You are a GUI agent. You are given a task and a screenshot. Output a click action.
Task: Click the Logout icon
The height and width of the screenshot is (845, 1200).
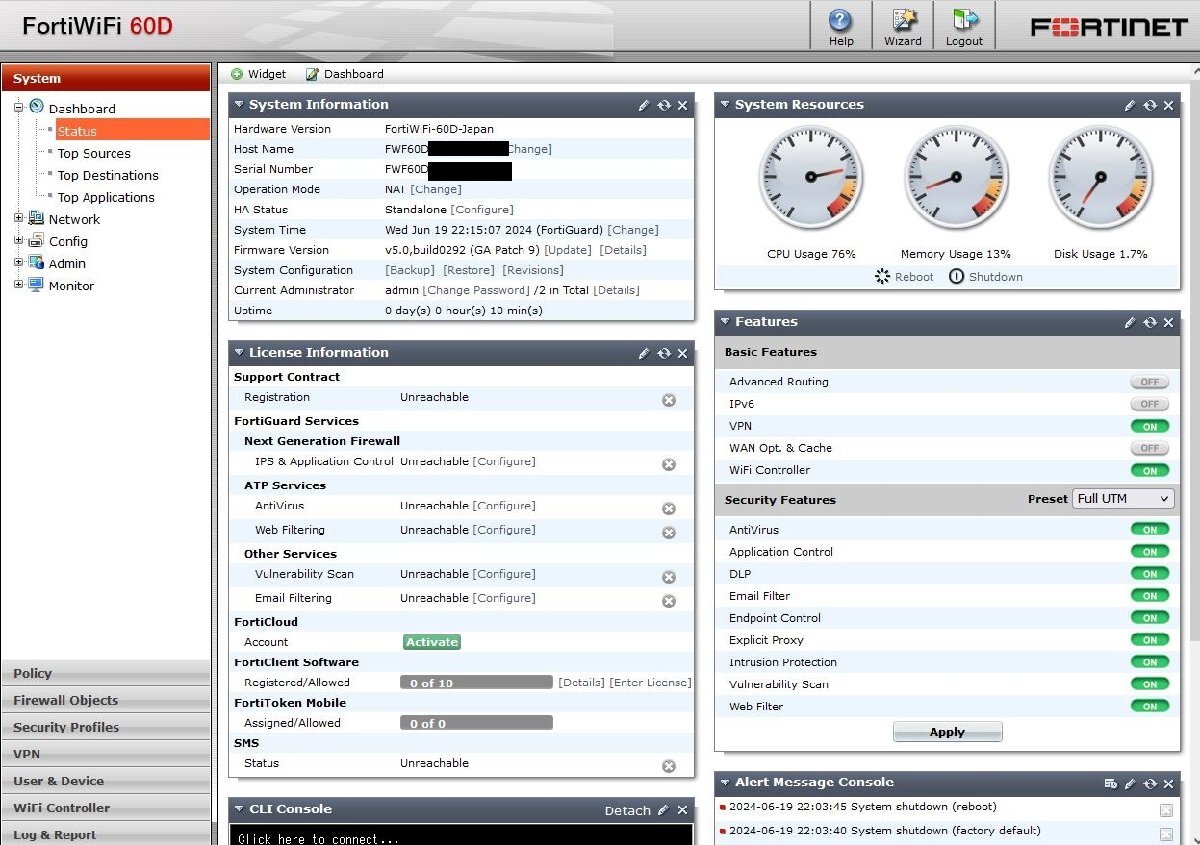[x=964, y=21]
